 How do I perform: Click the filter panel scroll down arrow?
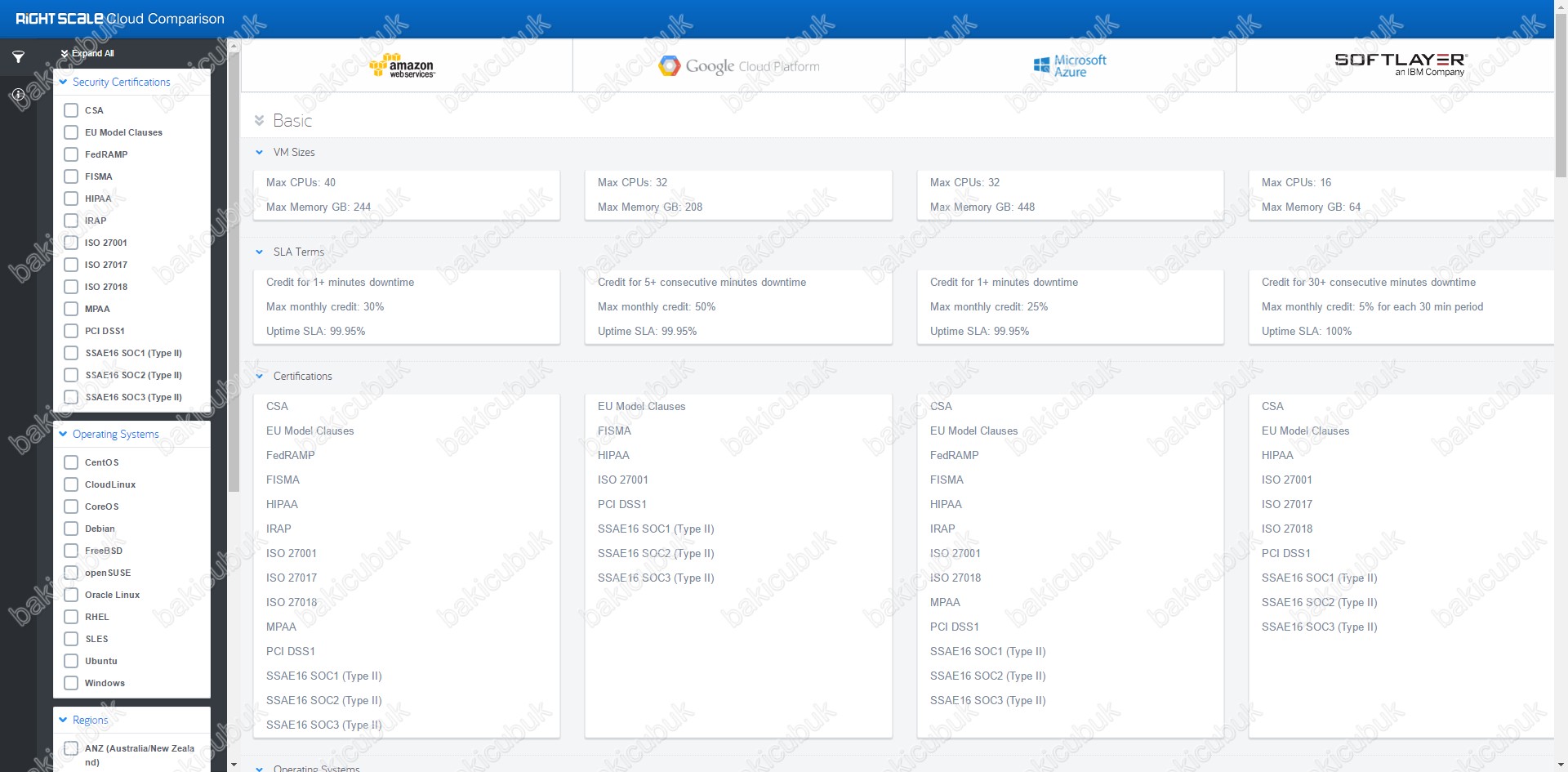click(234, 765)
